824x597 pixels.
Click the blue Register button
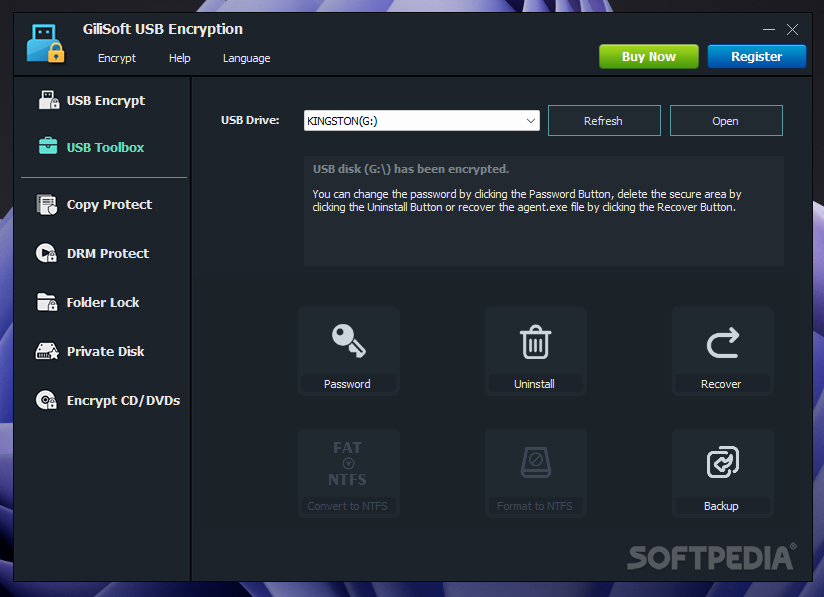756,56
